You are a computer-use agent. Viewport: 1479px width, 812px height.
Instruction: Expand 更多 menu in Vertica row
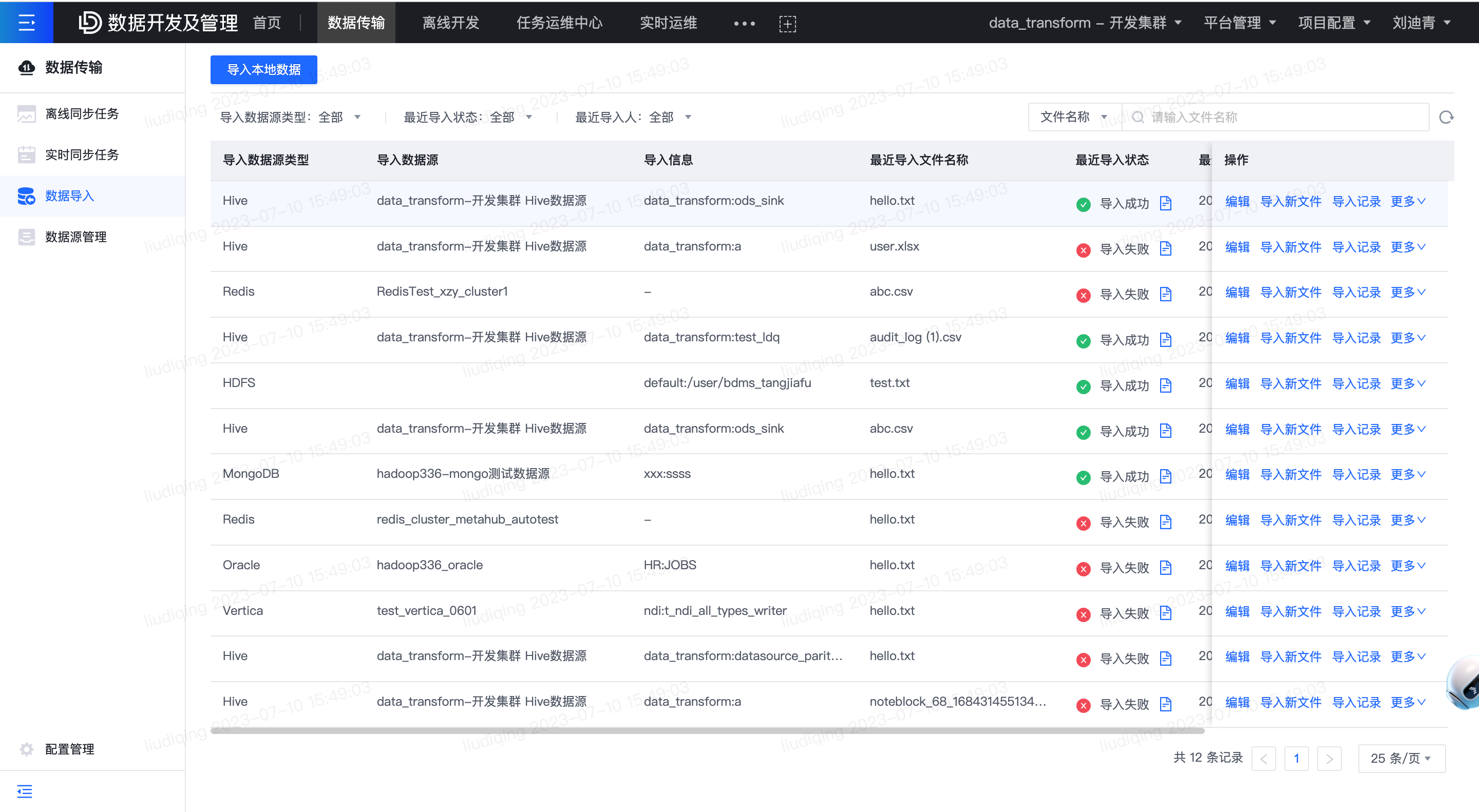pos(1408,612)
